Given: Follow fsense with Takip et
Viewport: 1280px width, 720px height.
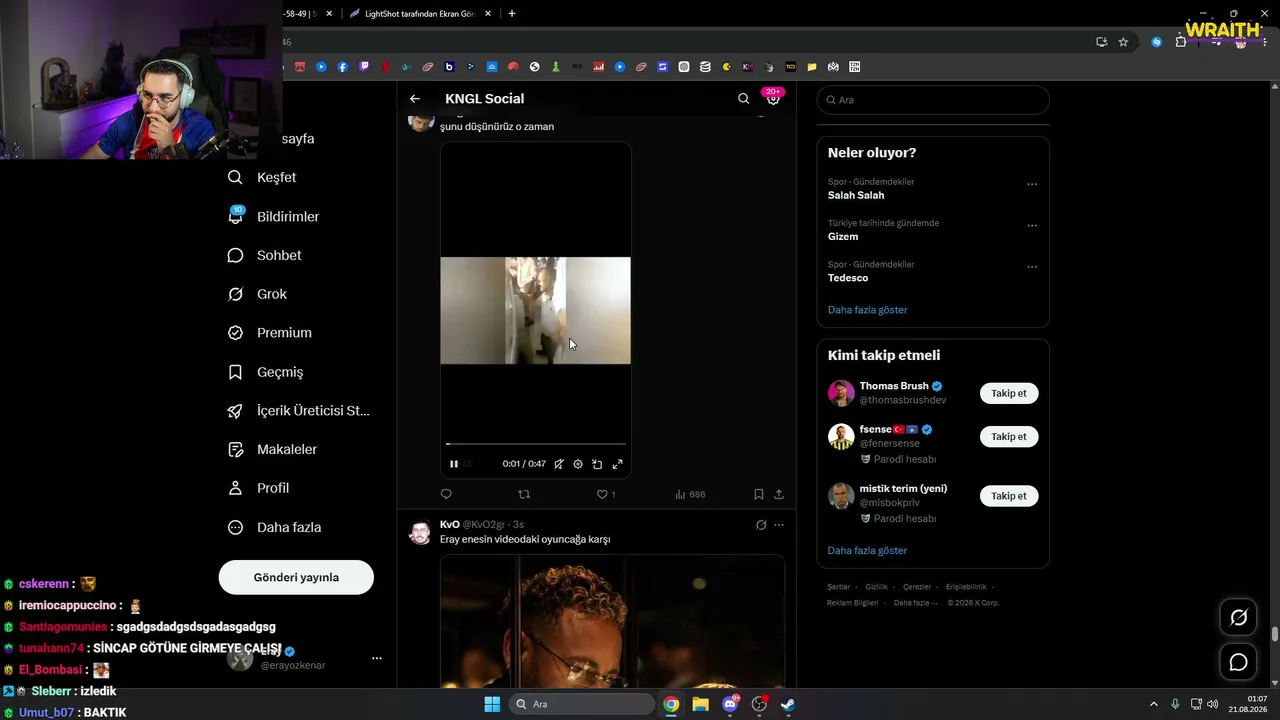Looking at the screenshot, I should (x=1009, y=436).
